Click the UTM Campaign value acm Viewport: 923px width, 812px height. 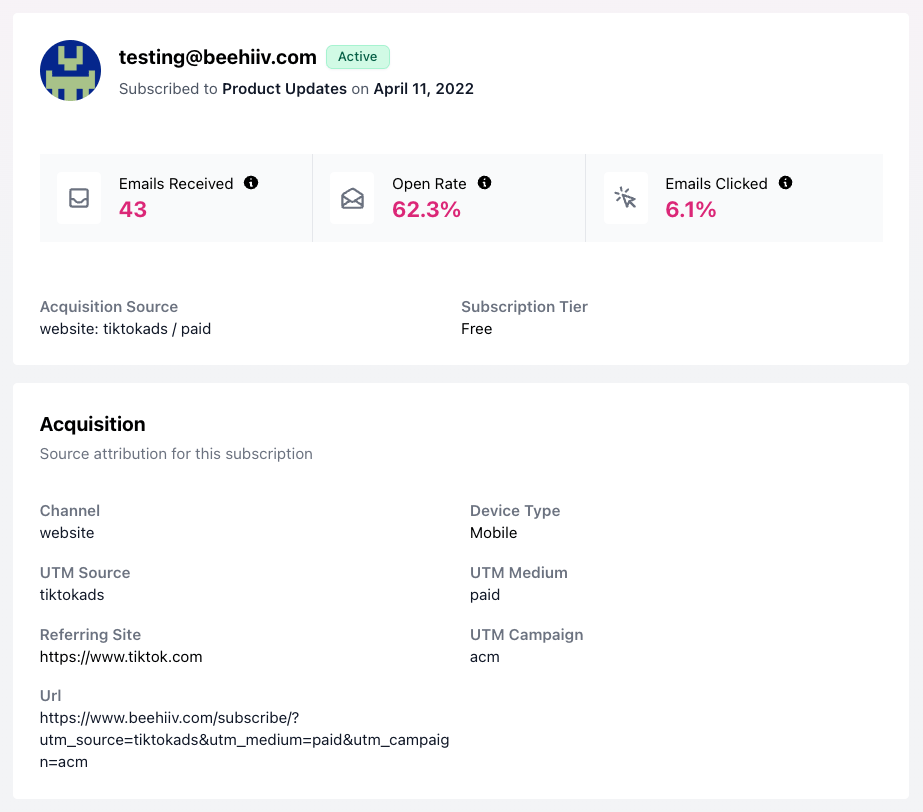pyautogui.click(x=484, y=657)
